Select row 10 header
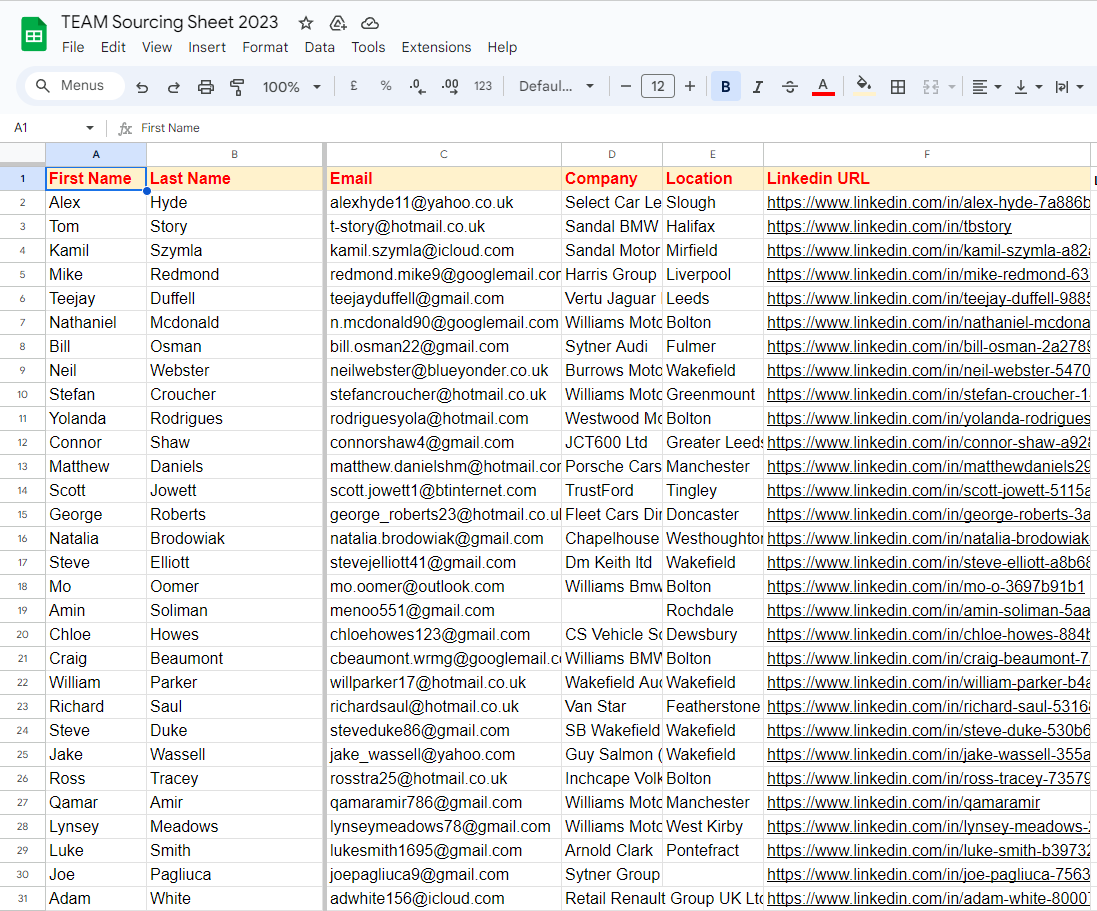This screenshot has width=1097, height=911. 22,395
